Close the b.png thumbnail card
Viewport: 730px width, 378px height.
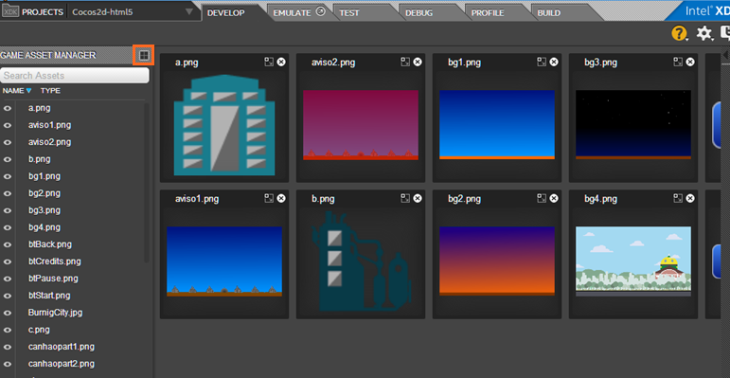(x=418, y=198)
